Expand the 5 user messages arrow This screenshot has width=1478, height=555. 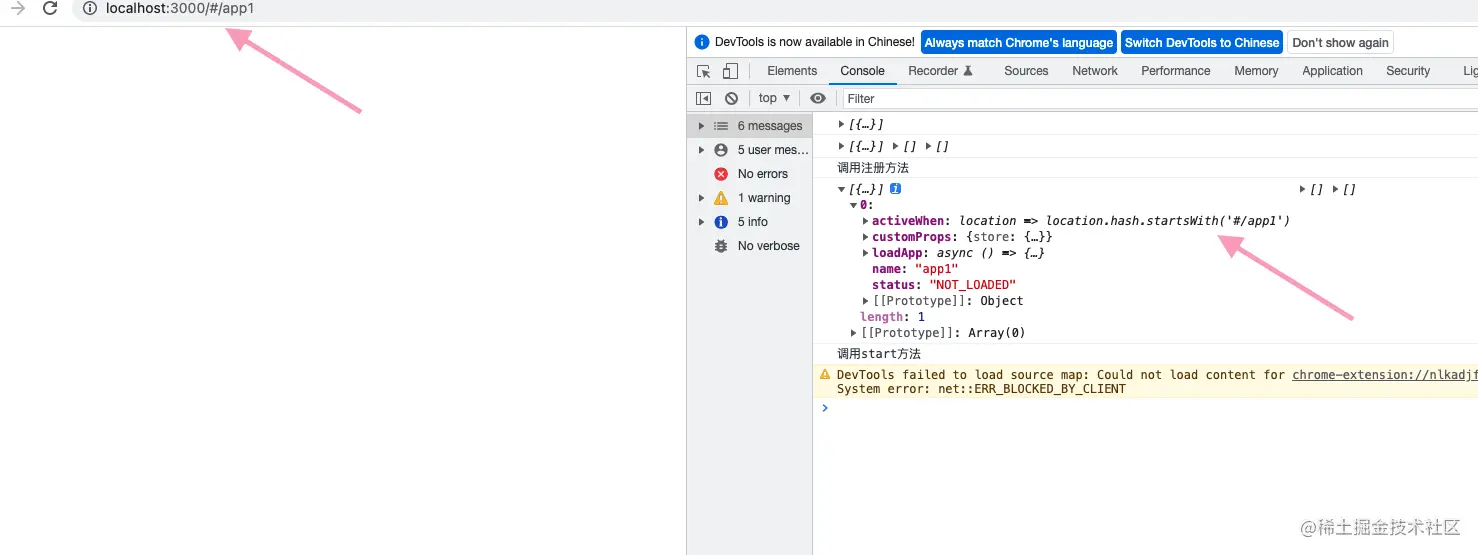click(701, 150)
